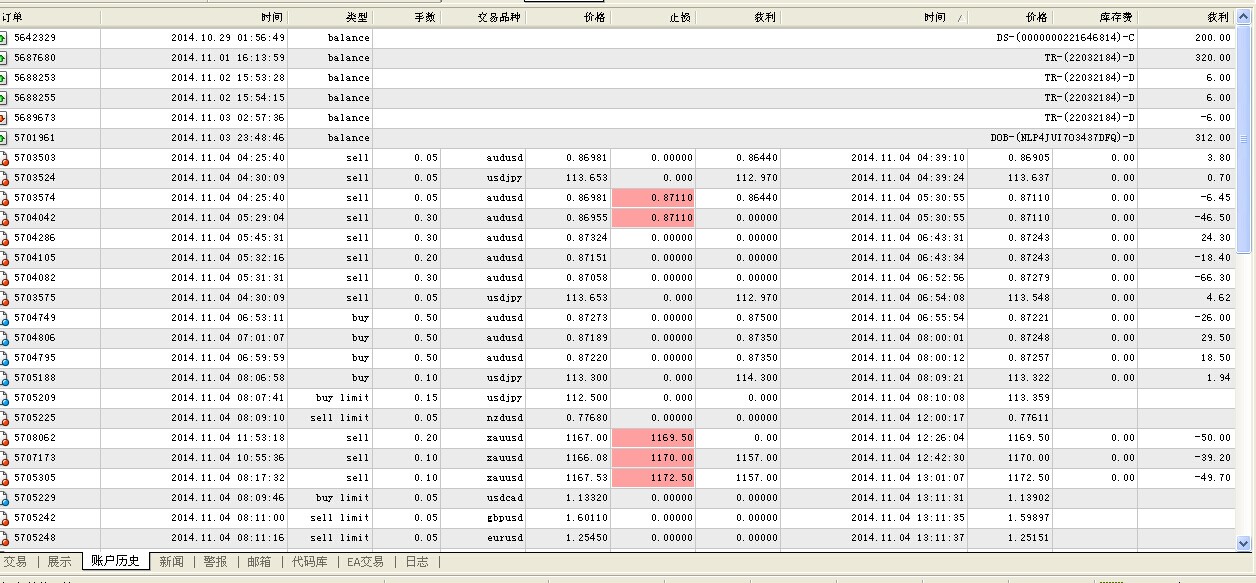Click the buy order icon for 5704806
Screen dimensions: 1256x583
coord(4,338)
